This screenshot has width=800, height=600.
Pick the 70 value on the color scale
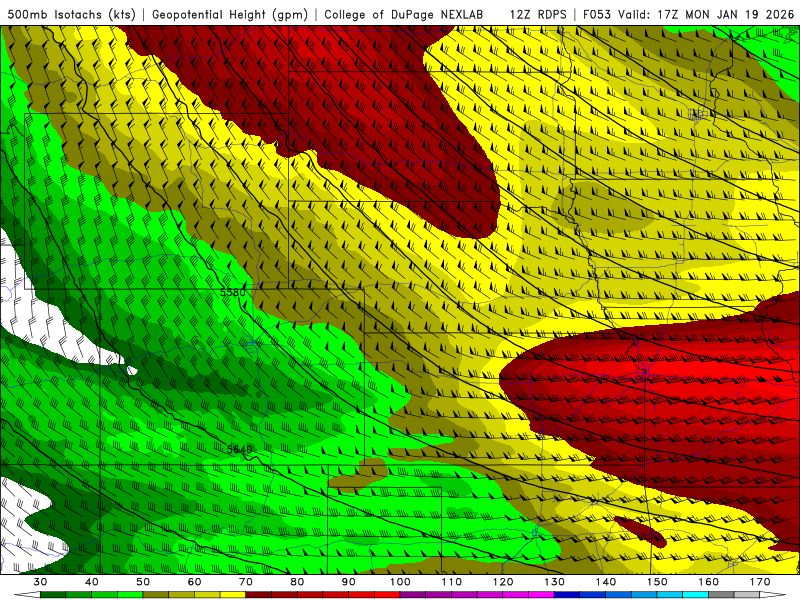246,582
